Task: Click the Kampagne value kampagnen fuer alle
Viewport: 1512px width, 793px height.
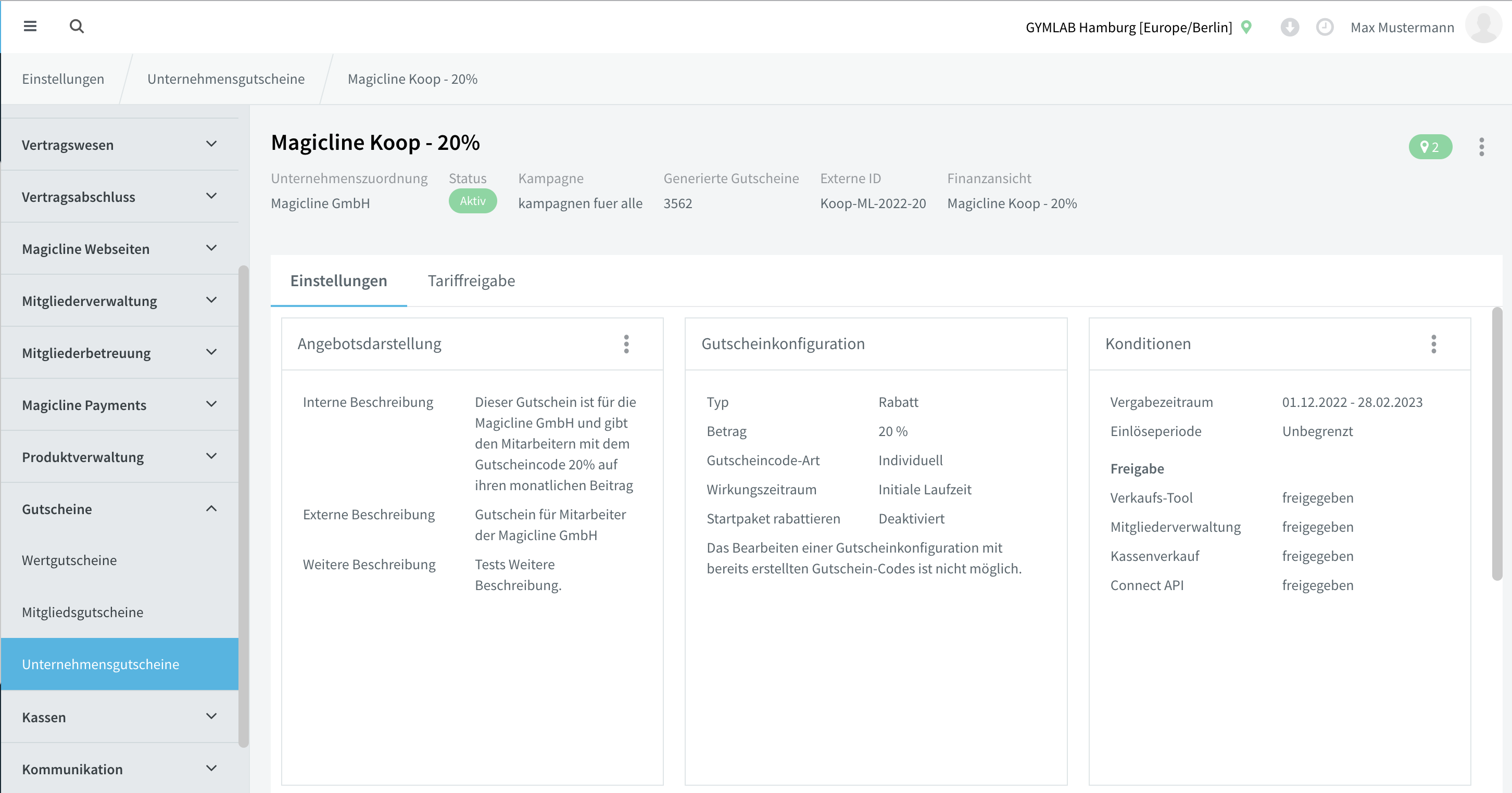Action: pos(580,203)
